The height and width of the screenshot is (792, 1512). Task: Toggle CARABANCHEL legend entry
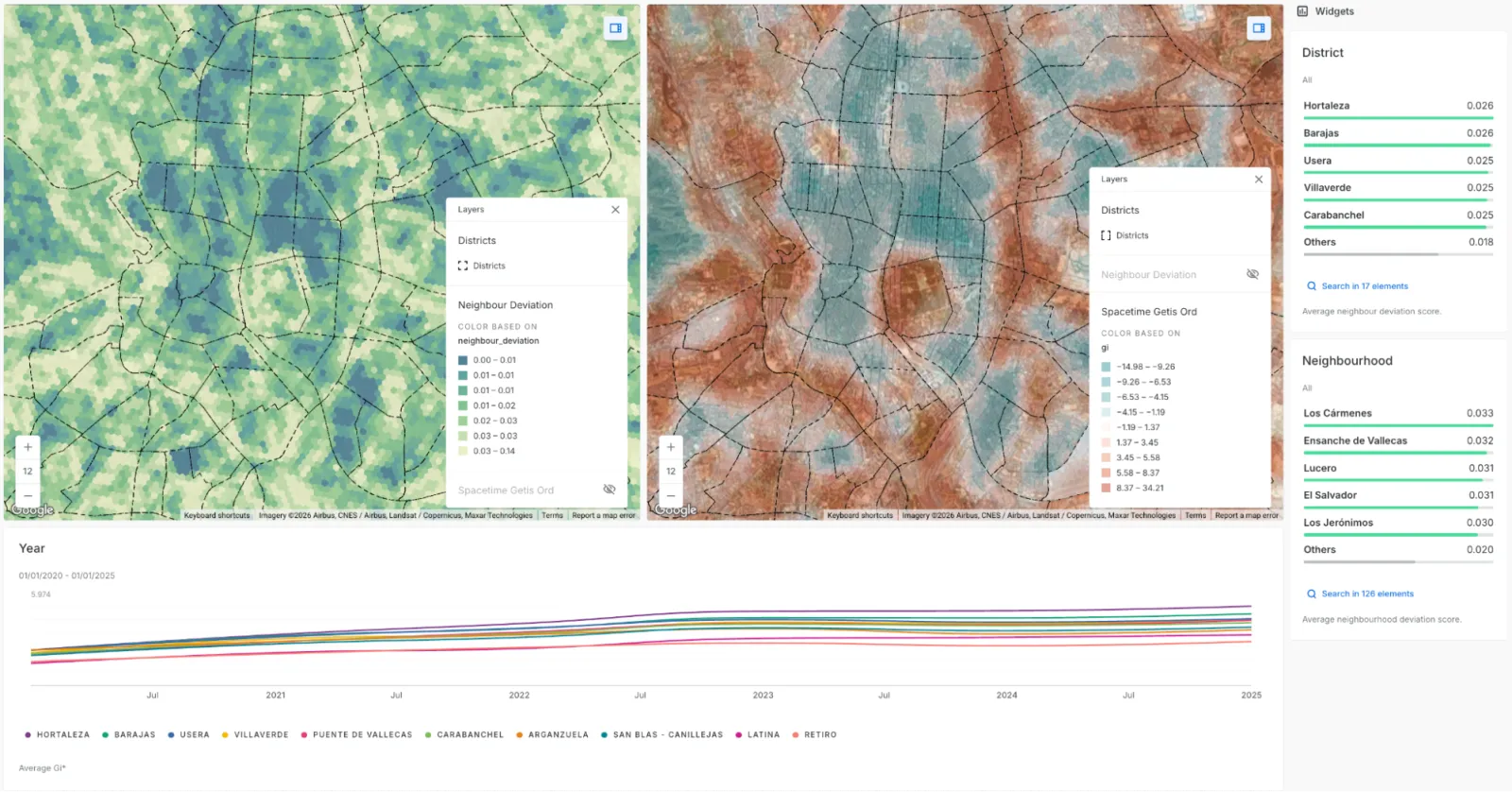click(464, 734)
